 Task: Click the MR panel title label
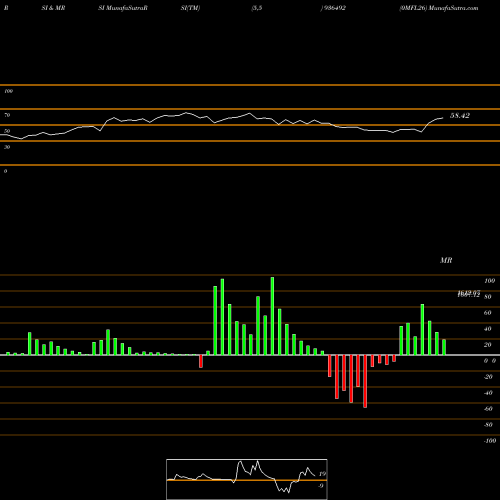point(446,260)
